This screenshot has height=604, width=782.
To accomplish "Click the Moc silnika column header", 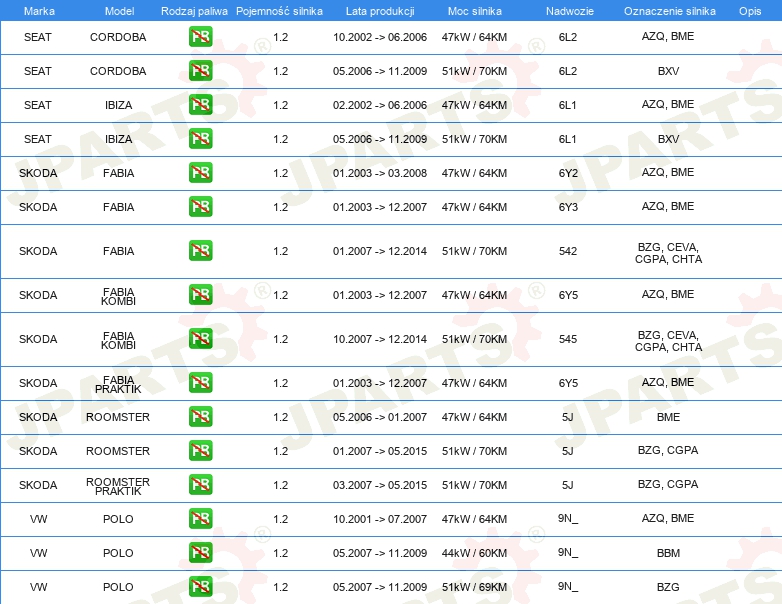I will click(x=475, y=11).
